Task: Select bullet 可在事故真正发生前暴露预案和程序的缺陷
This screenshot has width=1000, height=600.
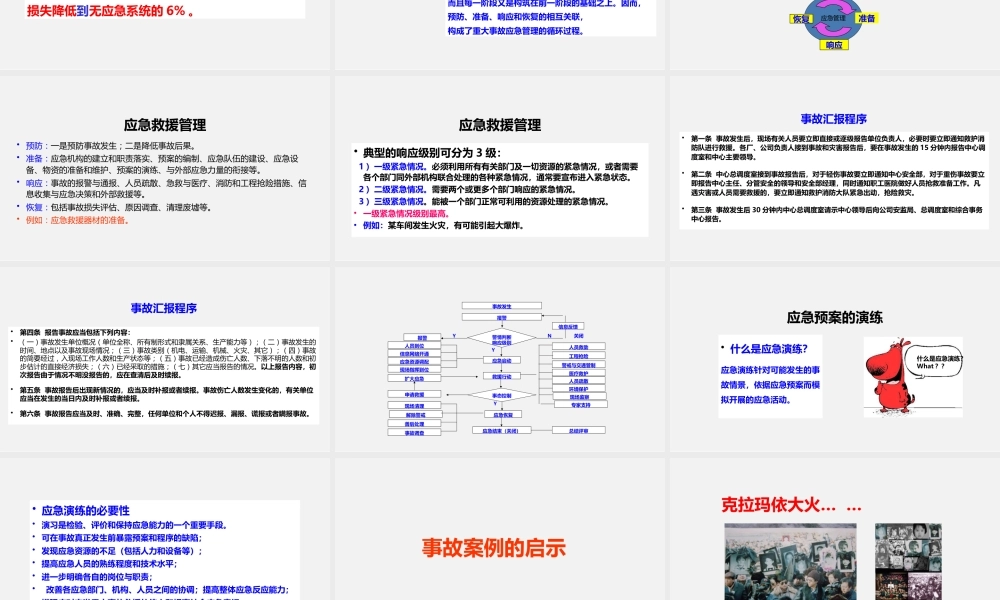Action: coord(121,538)
